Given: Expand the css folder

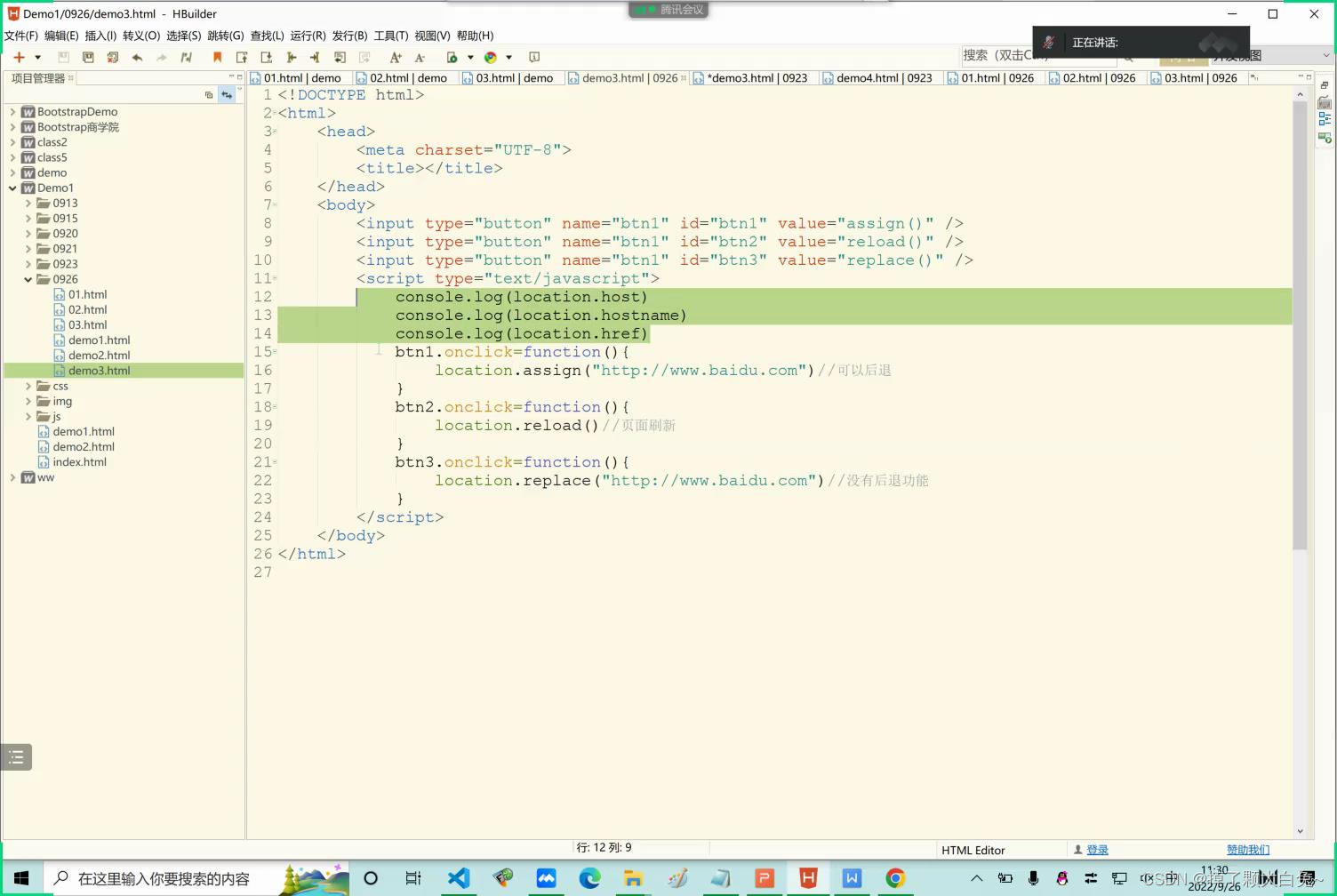Looking at the screenshot, I should click(28, 387).
